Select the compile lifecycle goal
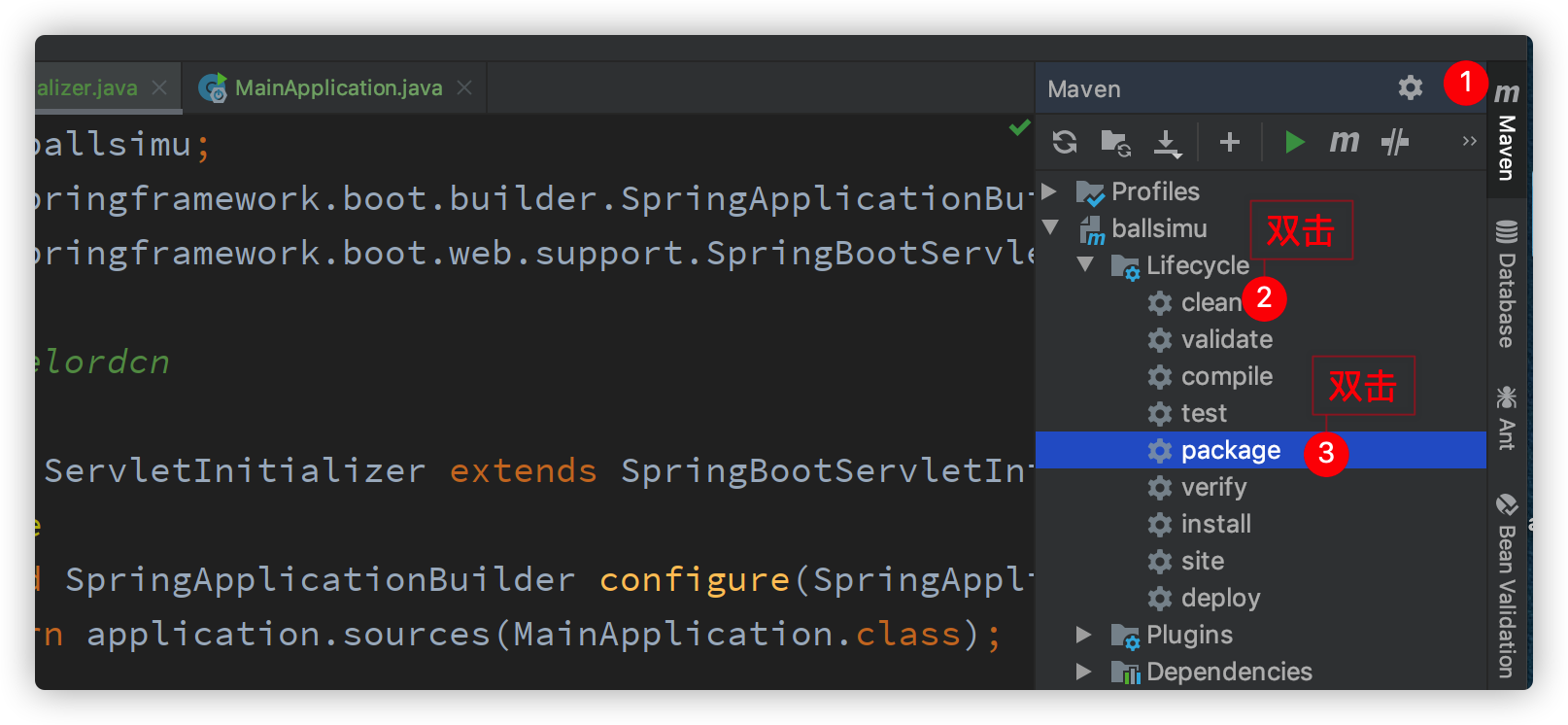 (1227, 376)
